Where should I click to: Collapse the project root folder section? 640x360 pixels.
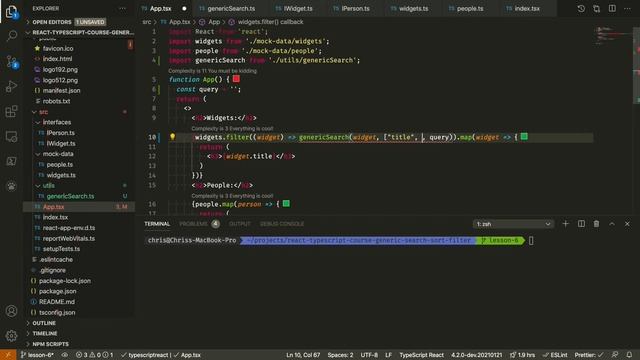pos(28,33)
